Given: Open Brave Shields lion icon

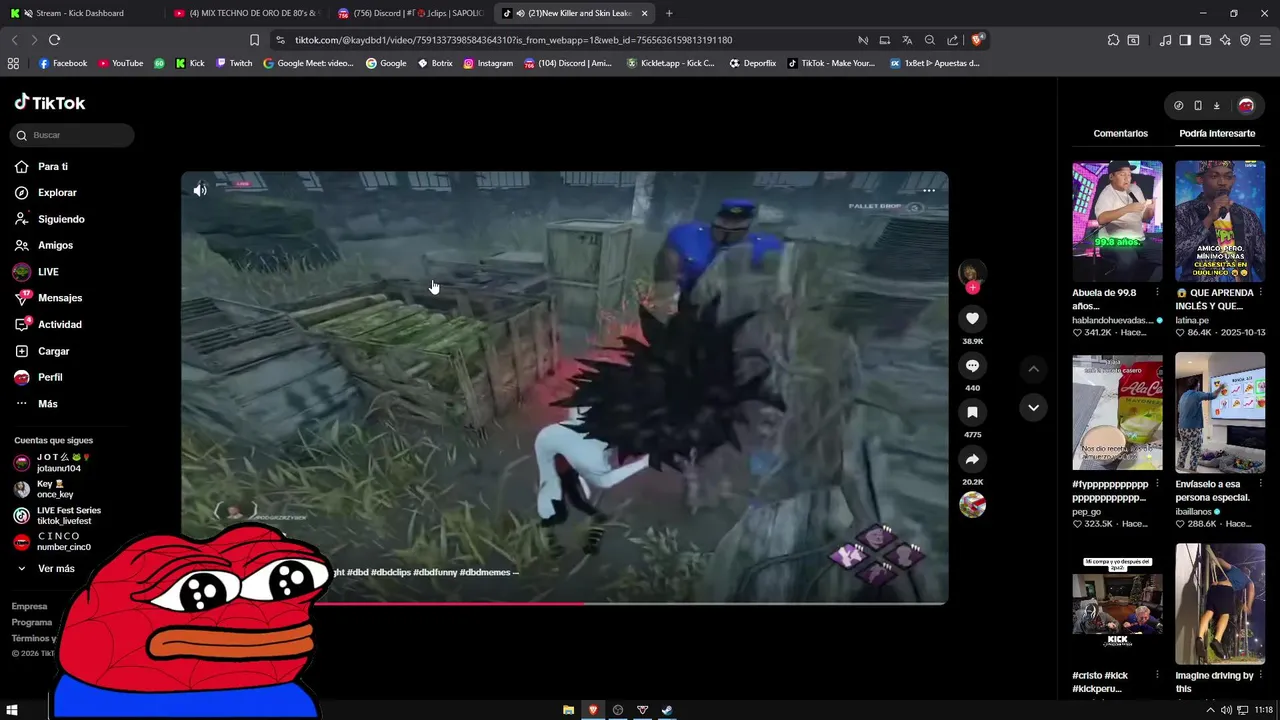Looking at the screenshot, I should [978, 40].
